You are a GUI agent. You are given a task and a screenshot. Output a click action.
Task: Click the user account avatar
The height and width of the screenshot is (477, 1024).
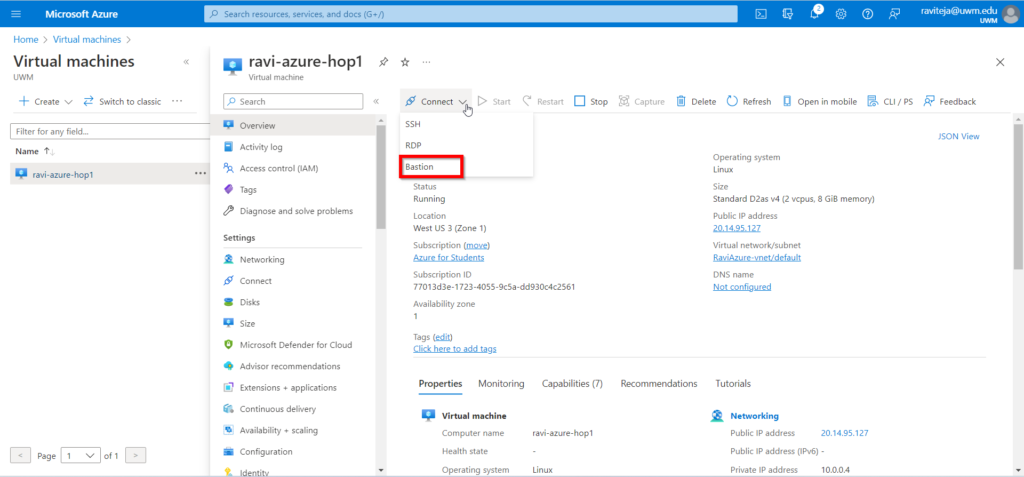pyautogui.click(x=1010, y=14)
